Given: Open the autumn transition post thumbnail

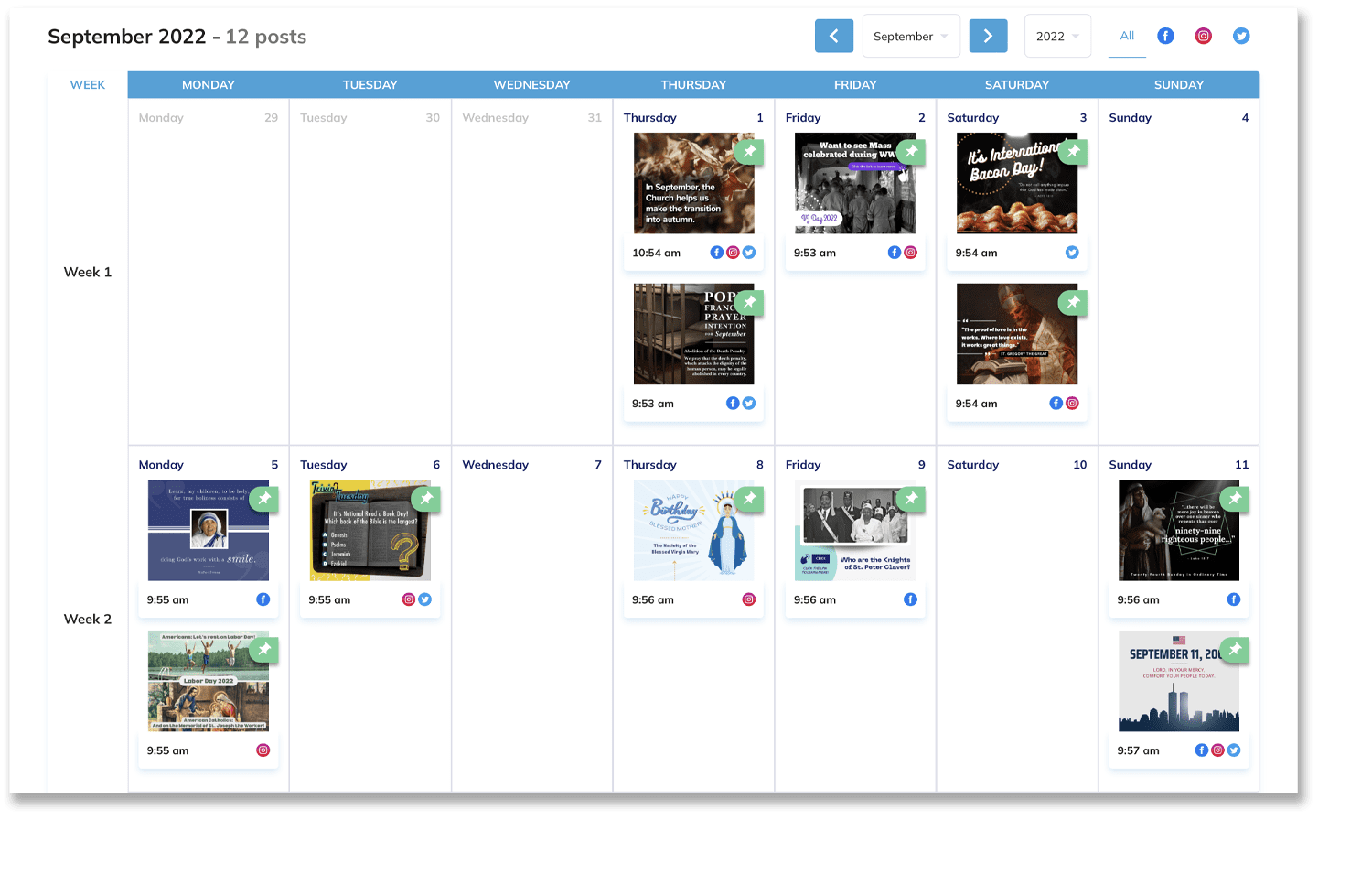Looking at the screenshot, I should pyautogui.click(x=692, y=184).
